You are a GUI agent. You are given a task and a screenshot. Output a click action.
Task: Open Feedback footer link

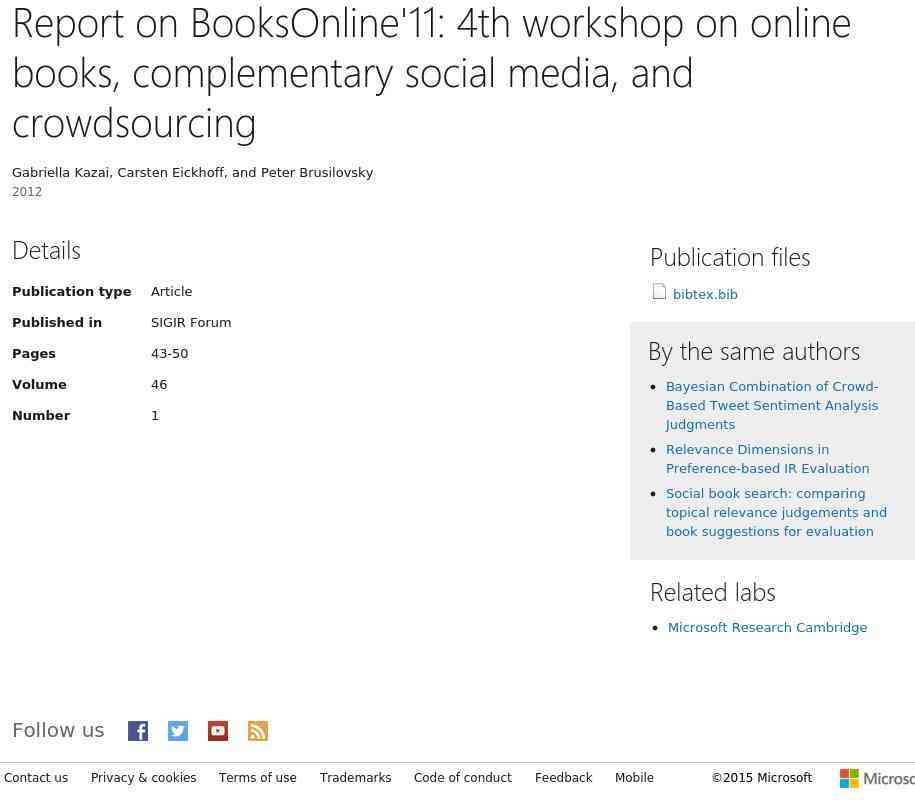(564, 778)
